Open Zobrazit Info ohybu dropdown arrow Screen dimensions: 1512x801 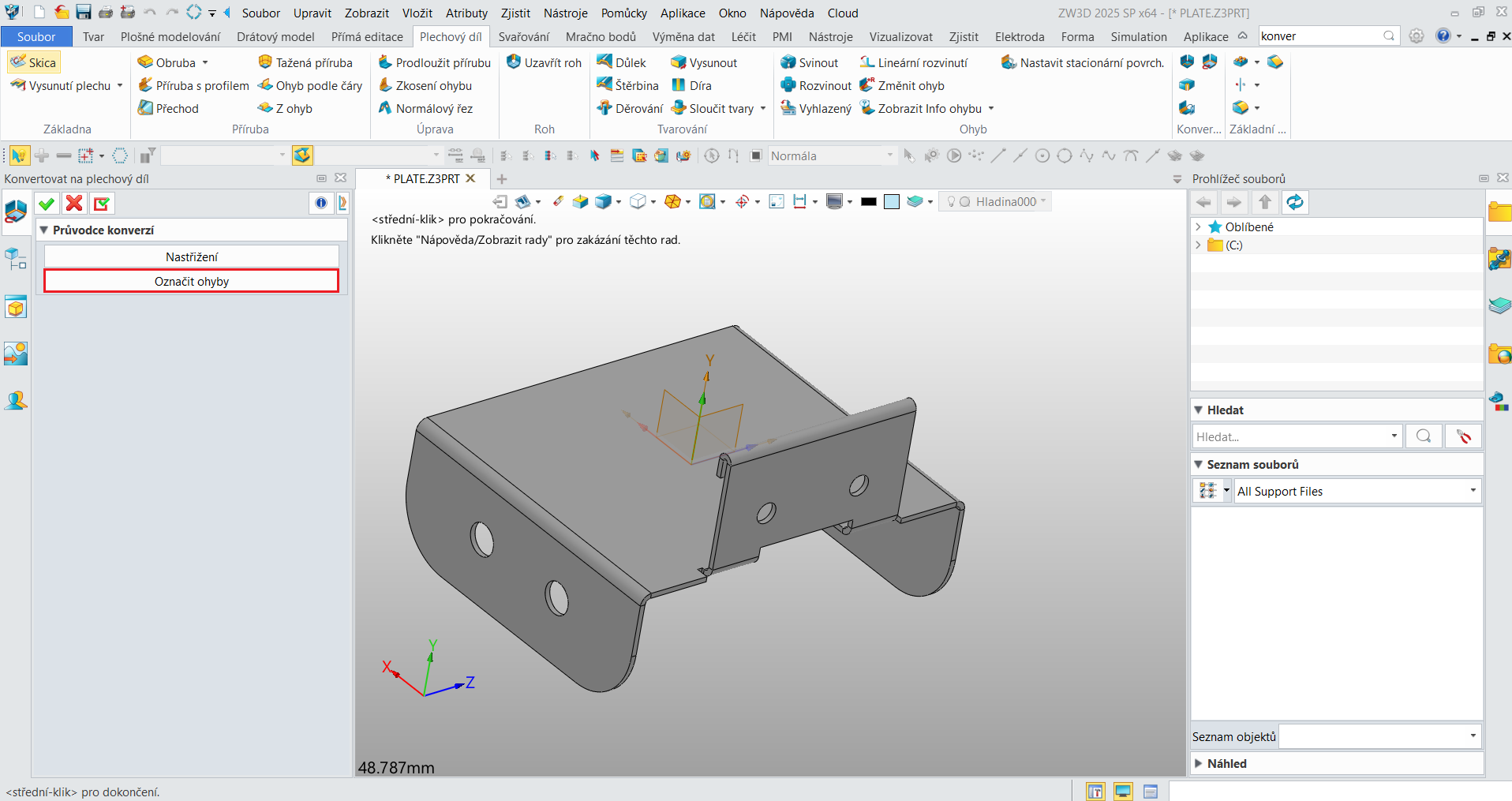pos(991,108)
